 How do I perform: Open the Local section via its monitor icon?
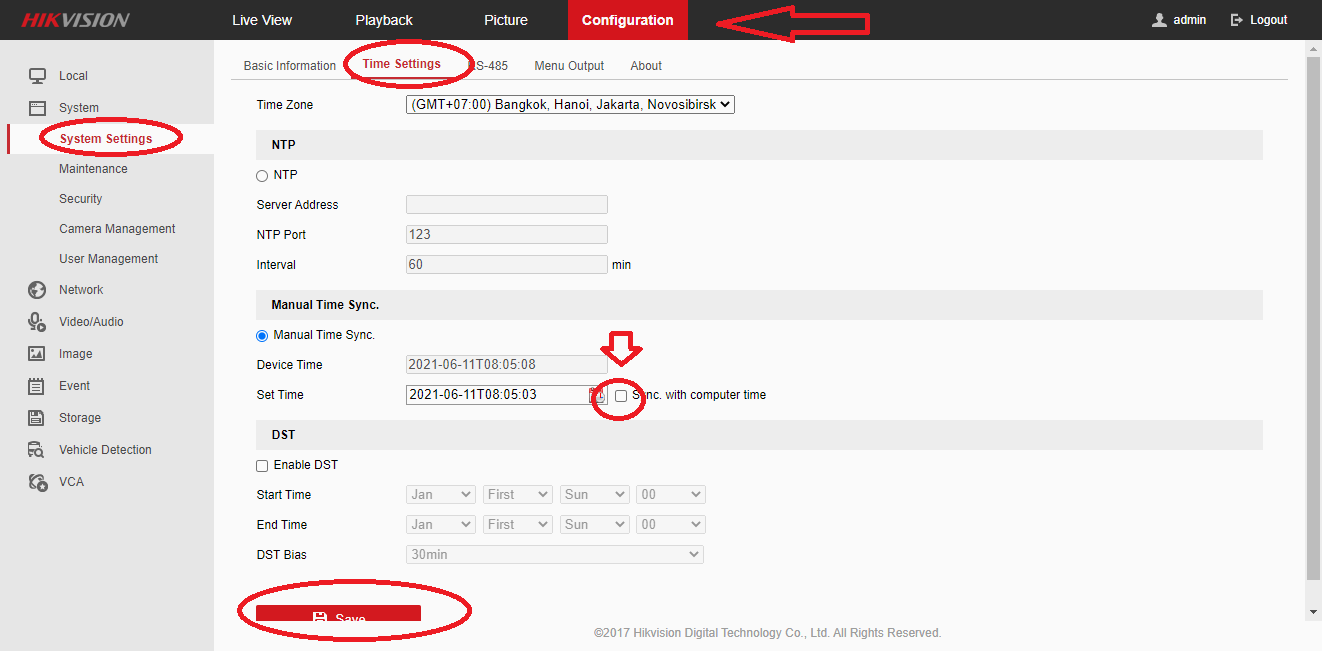(37, 76)
